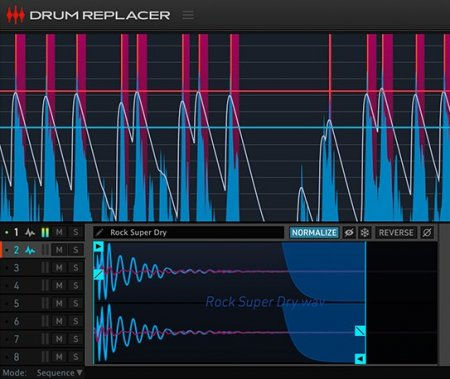
Task: Click the snowflake freeze icon
Action: pyautogui.click(x=365, y=232)
